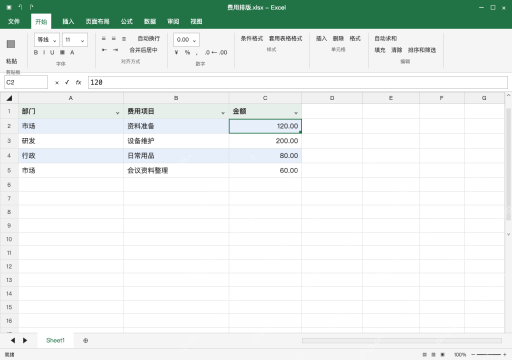Click the fx Insert Function icon

point(78,82)
